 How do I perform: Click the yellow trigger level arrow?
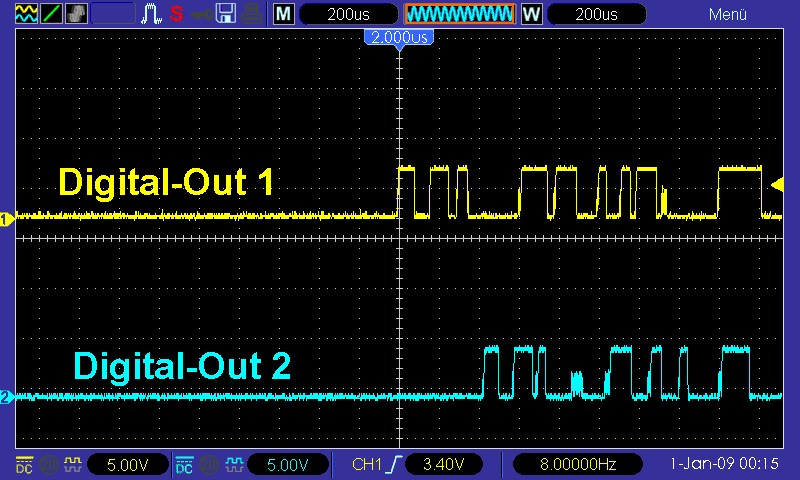click(777, 184)
